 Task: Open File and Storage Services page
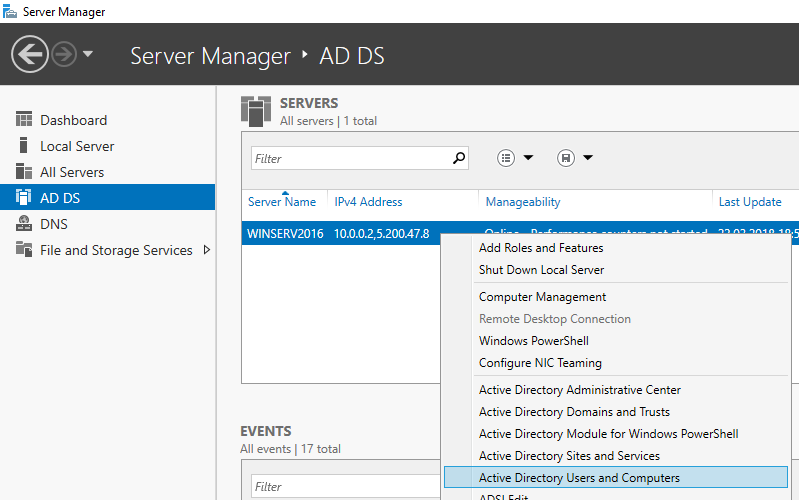coord(116,250)
